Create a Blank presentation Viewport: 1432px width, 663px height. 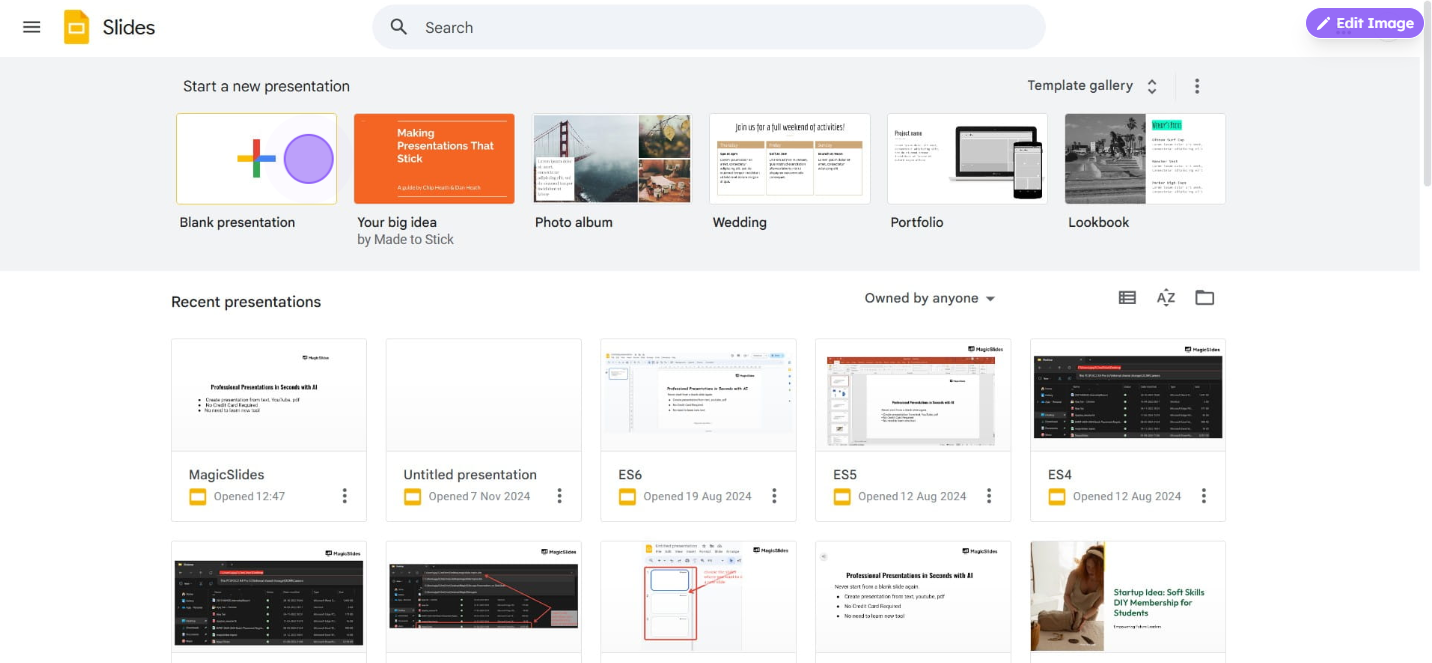[x=256, y=159]
